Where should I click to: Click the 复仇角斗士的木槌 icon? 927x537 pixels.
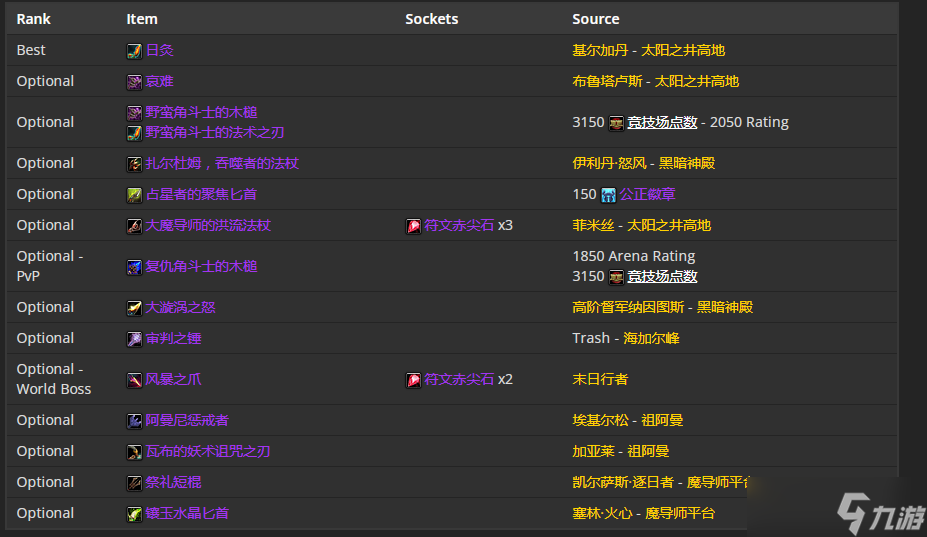[x=134, y=267]
